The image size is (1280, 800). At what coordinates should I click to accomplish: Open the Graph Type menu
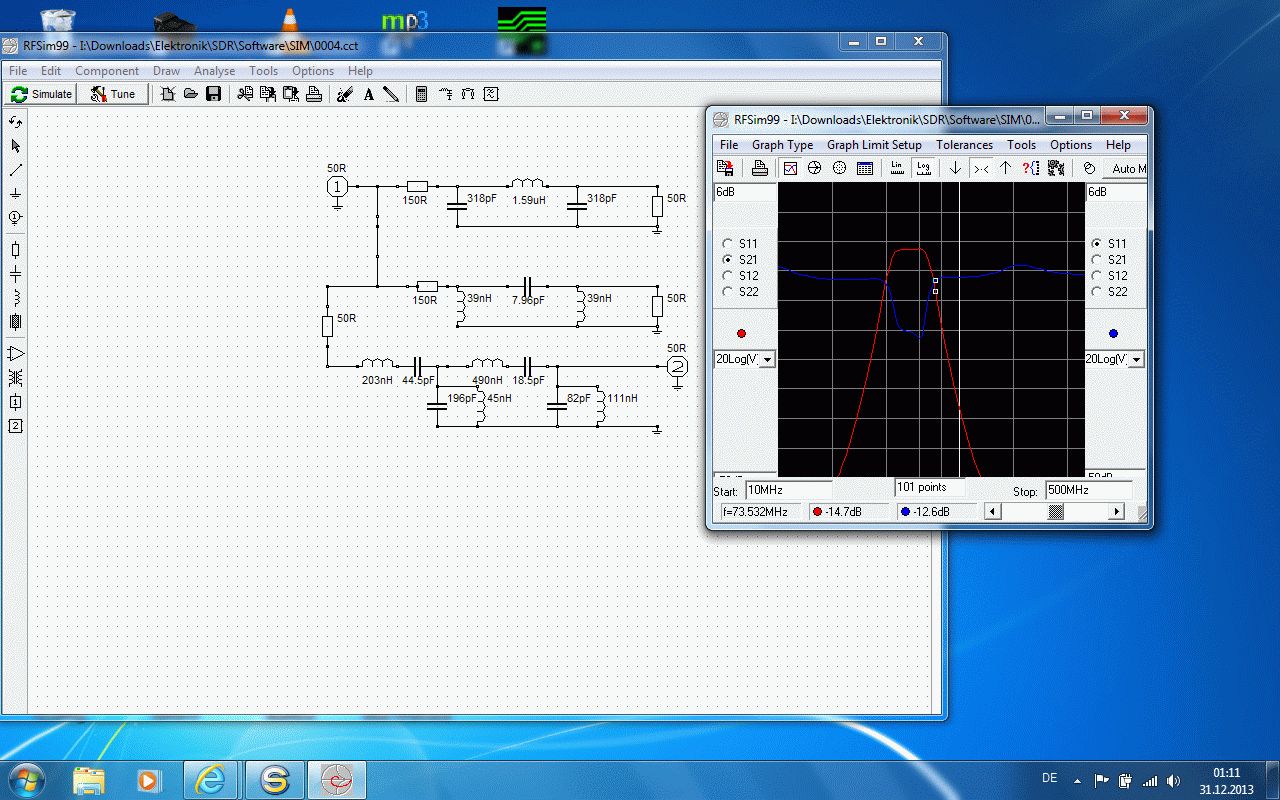click(x=782, y=145)
